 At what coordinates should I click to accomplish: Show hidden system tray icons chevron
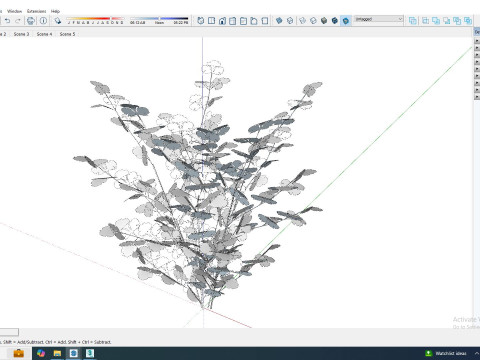[477, 353]
